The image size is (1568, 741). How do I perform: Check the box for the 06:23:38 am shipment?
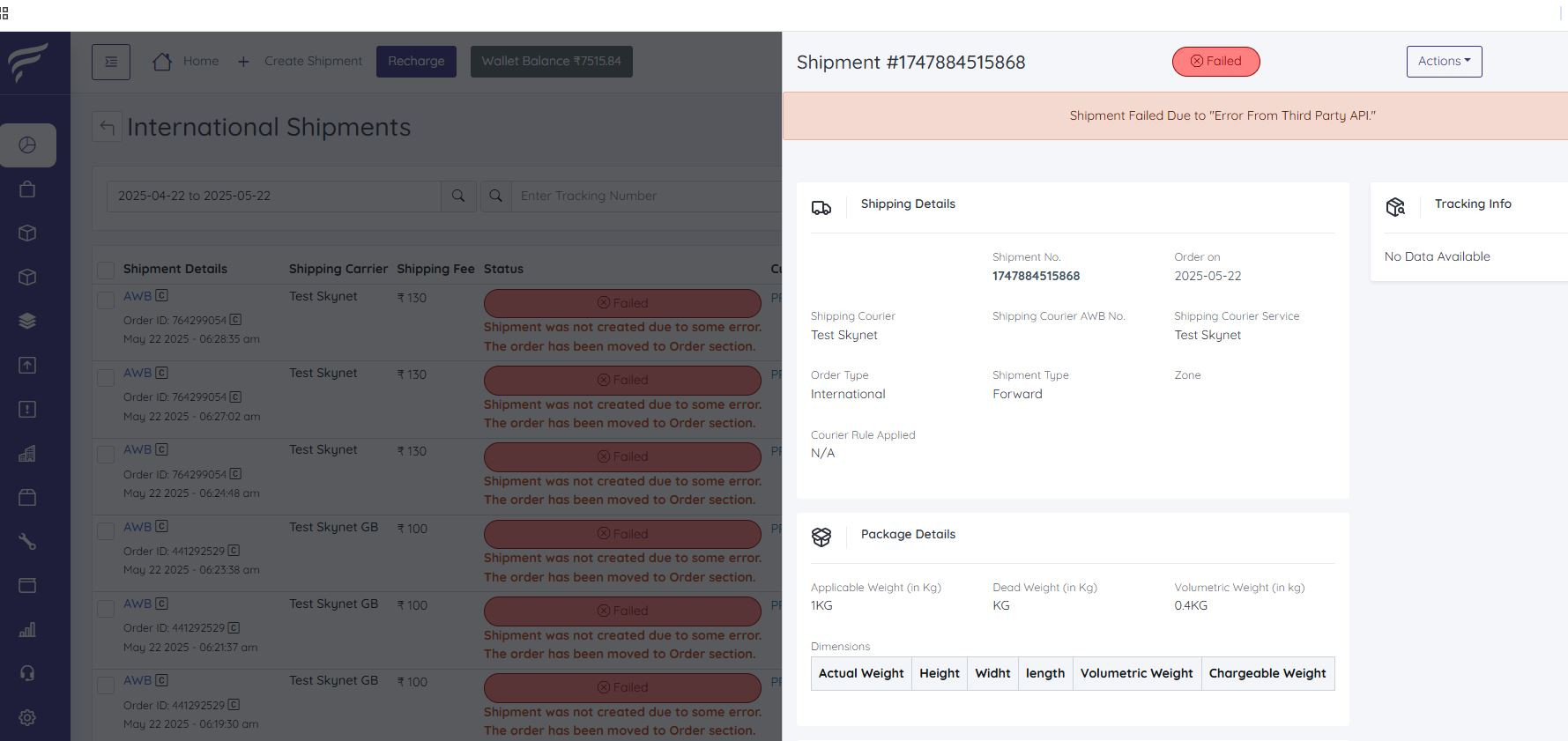click(106, 531)
